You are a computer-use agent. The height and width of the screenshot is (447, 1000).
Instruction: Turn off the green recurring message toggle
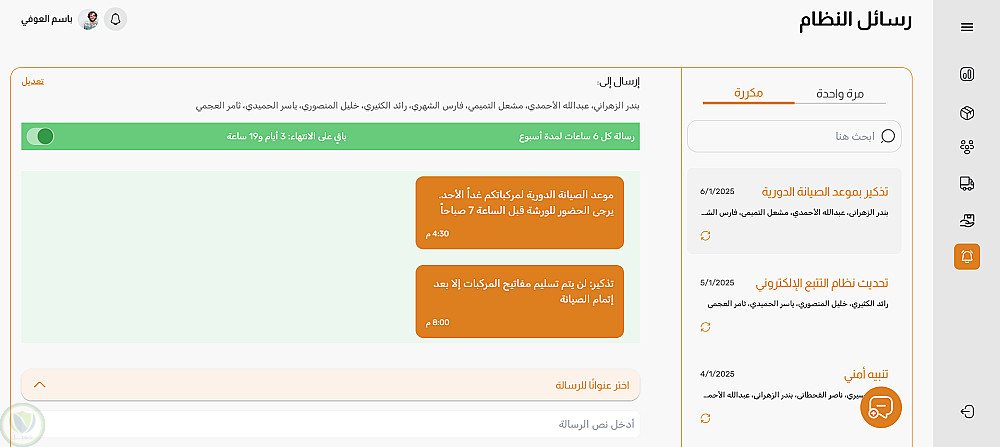pyautogui.click(x=40, y=136)
